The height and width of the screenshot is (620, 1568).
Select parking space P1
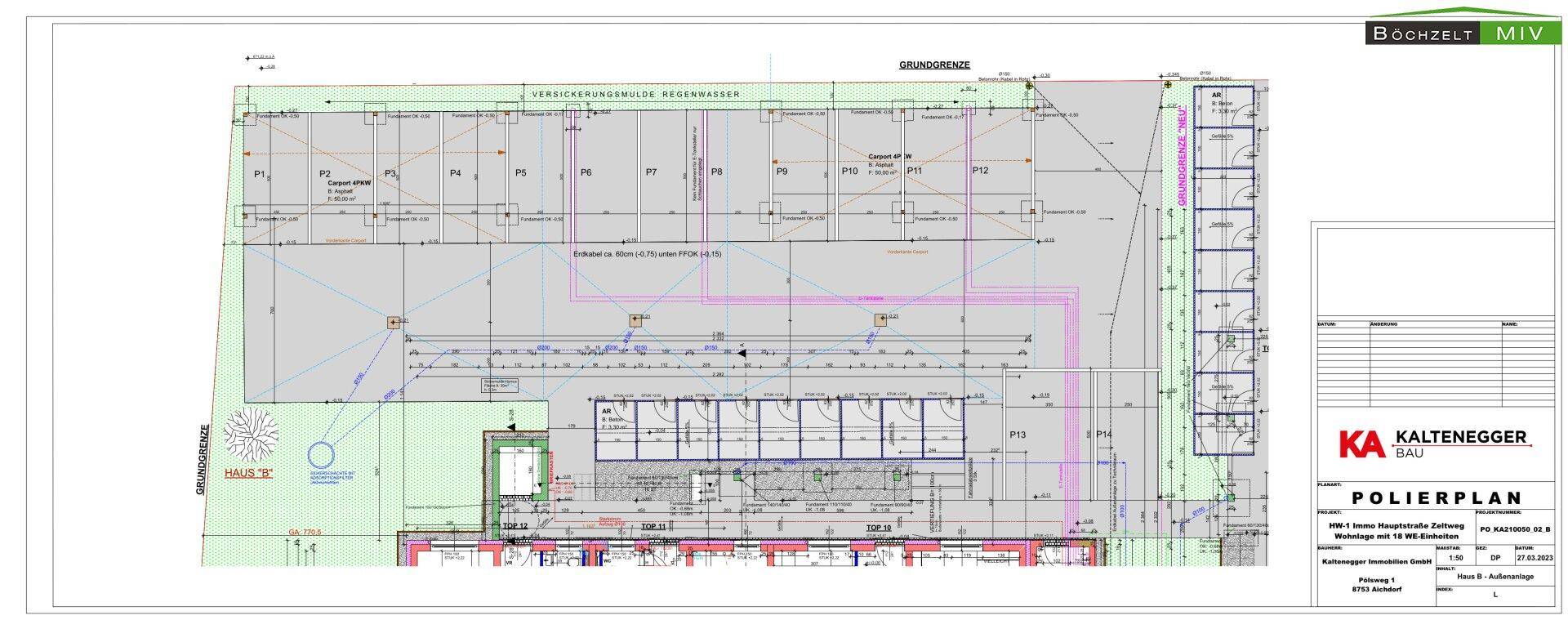[x=260, y=173]
